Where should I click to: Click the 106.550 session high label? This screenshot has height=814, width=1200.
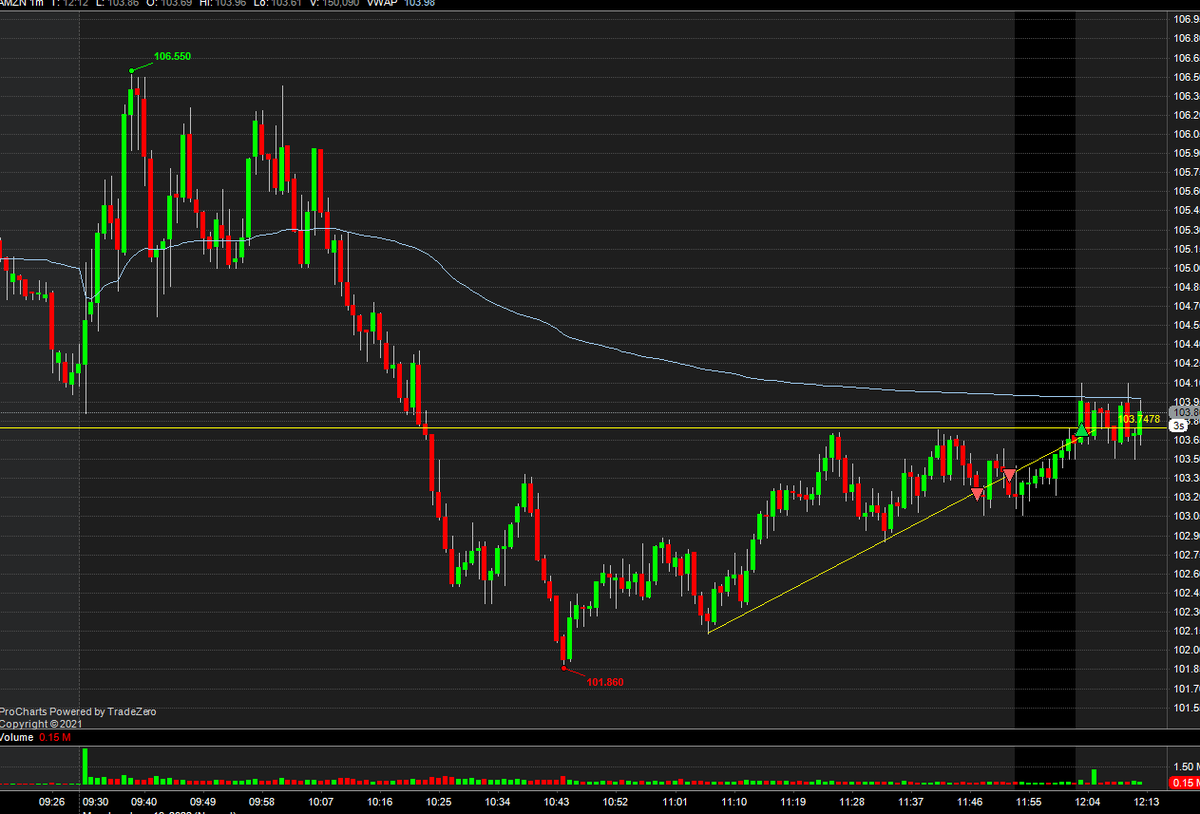[x=172, y=57]
